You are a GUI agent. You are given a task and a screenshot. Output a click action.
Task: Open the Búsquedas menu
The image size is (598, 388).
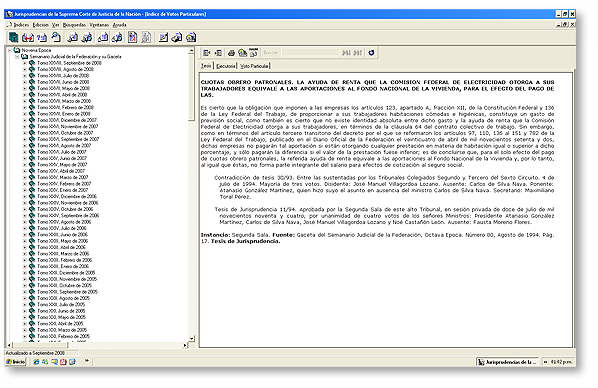(x=74, y=25)
